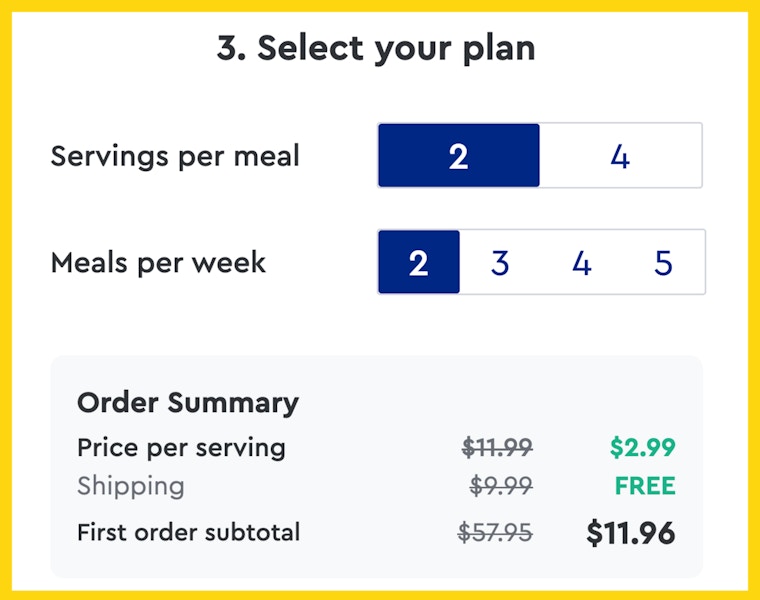Viewport: 760px width, 600px height.
Task: Click the "Order Summary" heading
Action: point(188,402)
